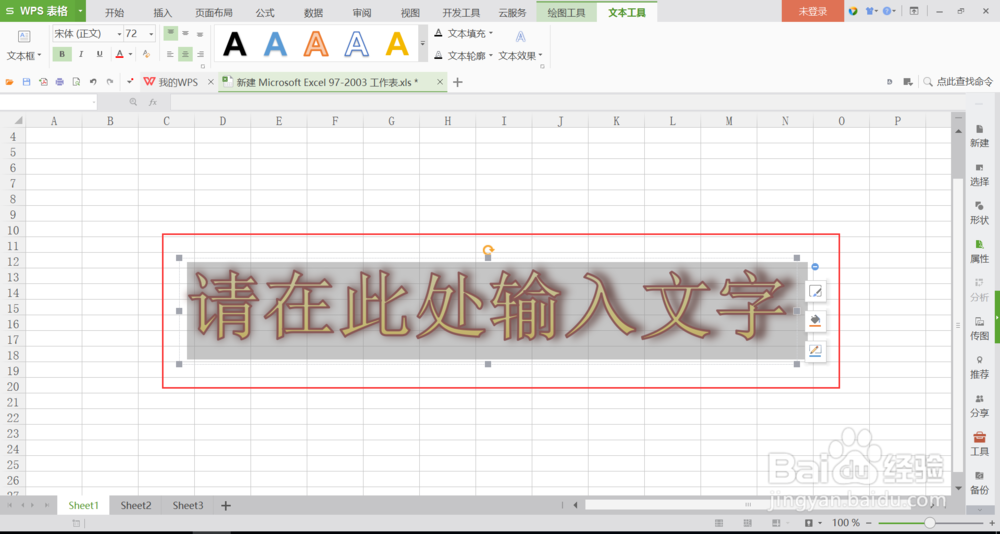Switch to the 插入 ribbon tab
1000x534 pixels.
[163, 13]
